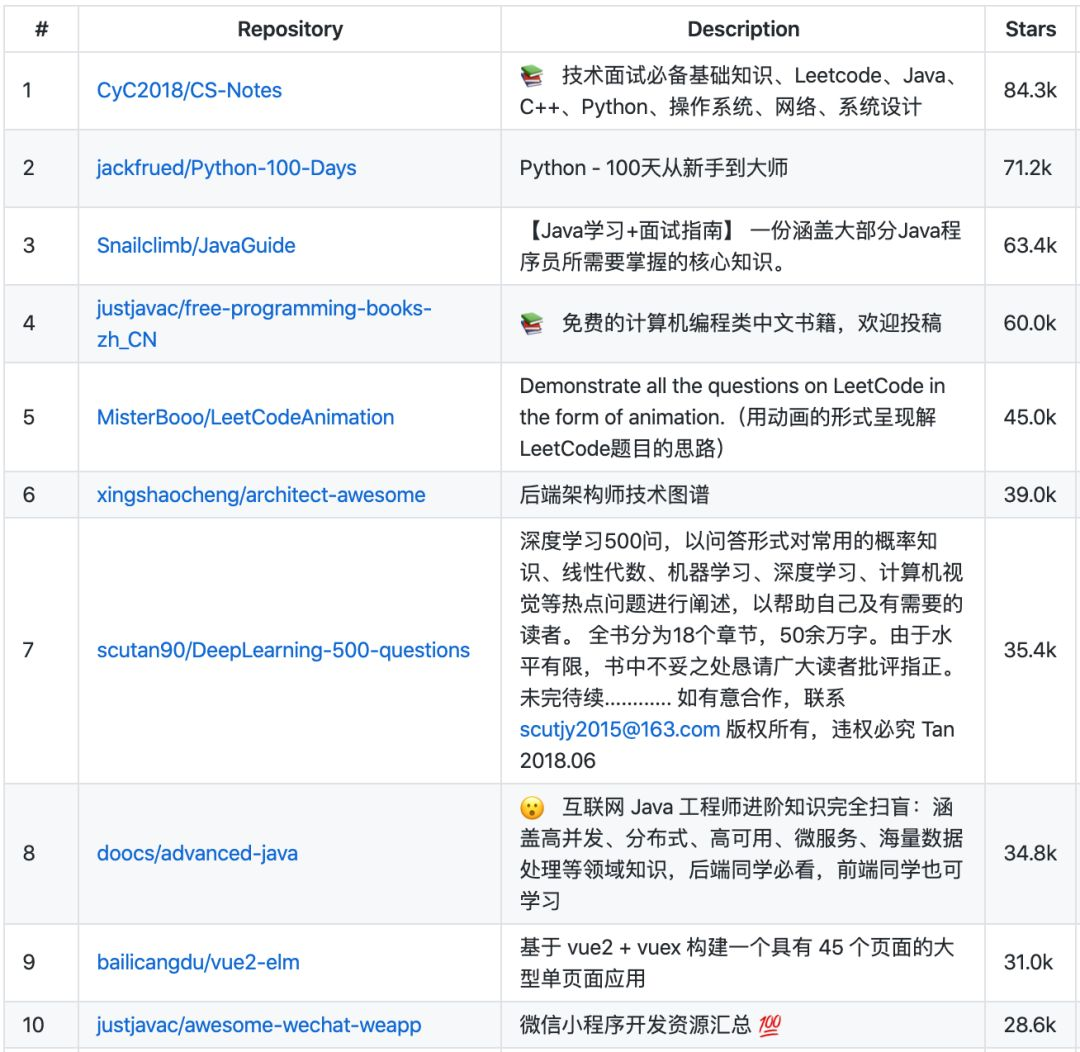Click the 28.6k stars value
1080x1052 pixels.
click(1030, 1024)
